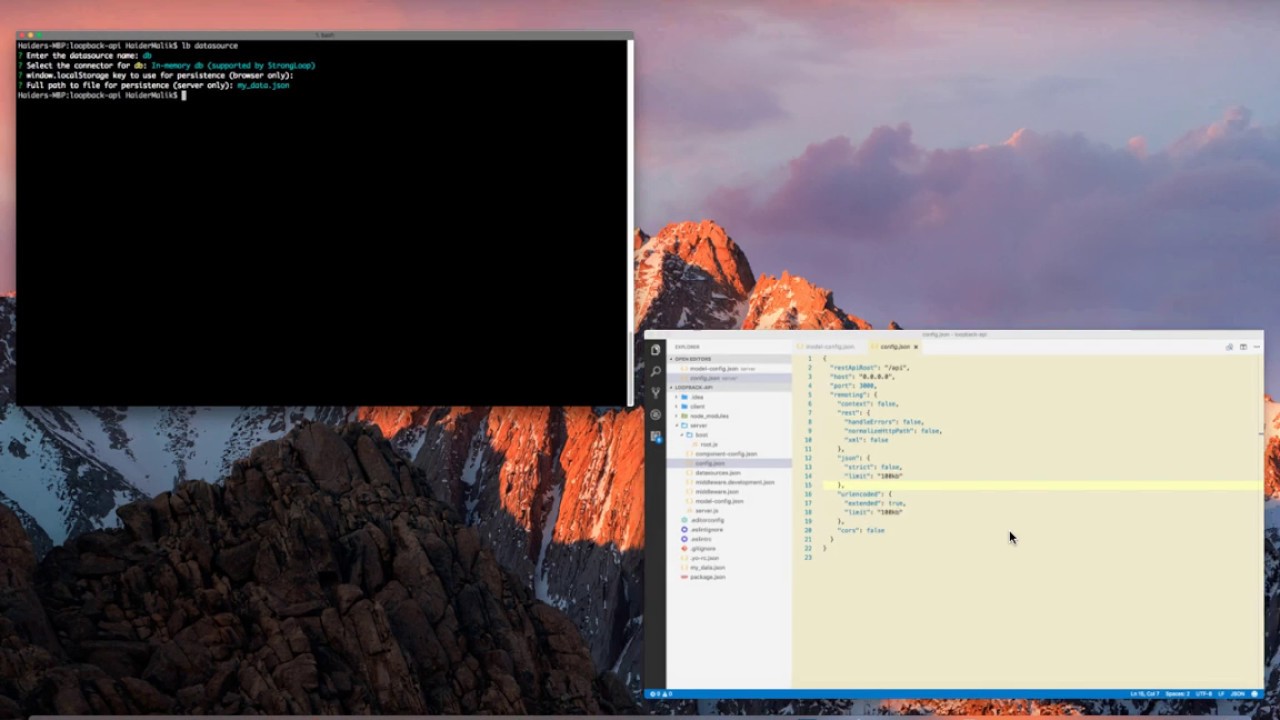The width and height of the screenshot is (1280, 720).
Task: Click the feedback smiley in status bar
Action: tap(1254, 693)
